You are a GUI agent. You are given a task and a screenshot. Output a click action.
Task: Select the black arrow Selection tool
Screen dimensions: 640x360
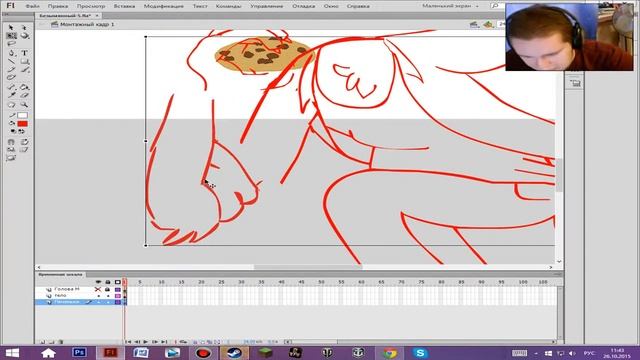pyautogui.click(x=11, y=27)
